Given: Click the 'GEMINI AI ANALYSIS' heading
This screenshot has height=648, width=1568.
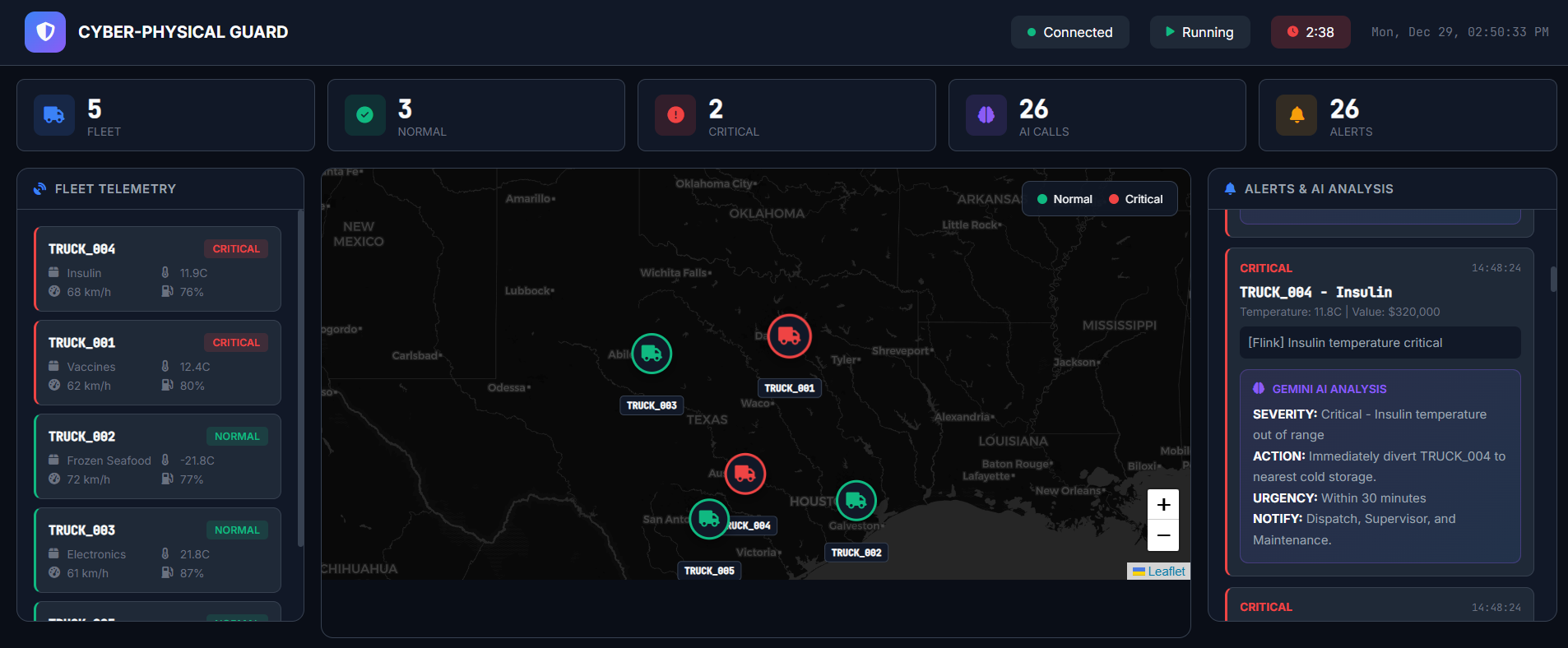Looking at the screenshot, I should [1329, 389].
